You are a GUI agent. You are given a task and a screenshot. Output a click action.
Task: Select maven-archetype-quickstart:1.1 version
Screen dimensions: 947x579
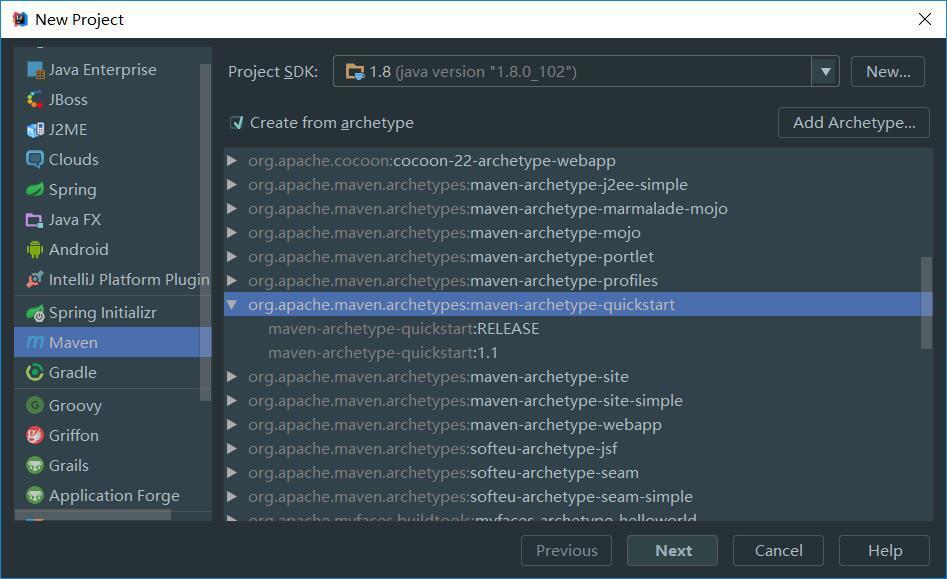coord(383,353)
